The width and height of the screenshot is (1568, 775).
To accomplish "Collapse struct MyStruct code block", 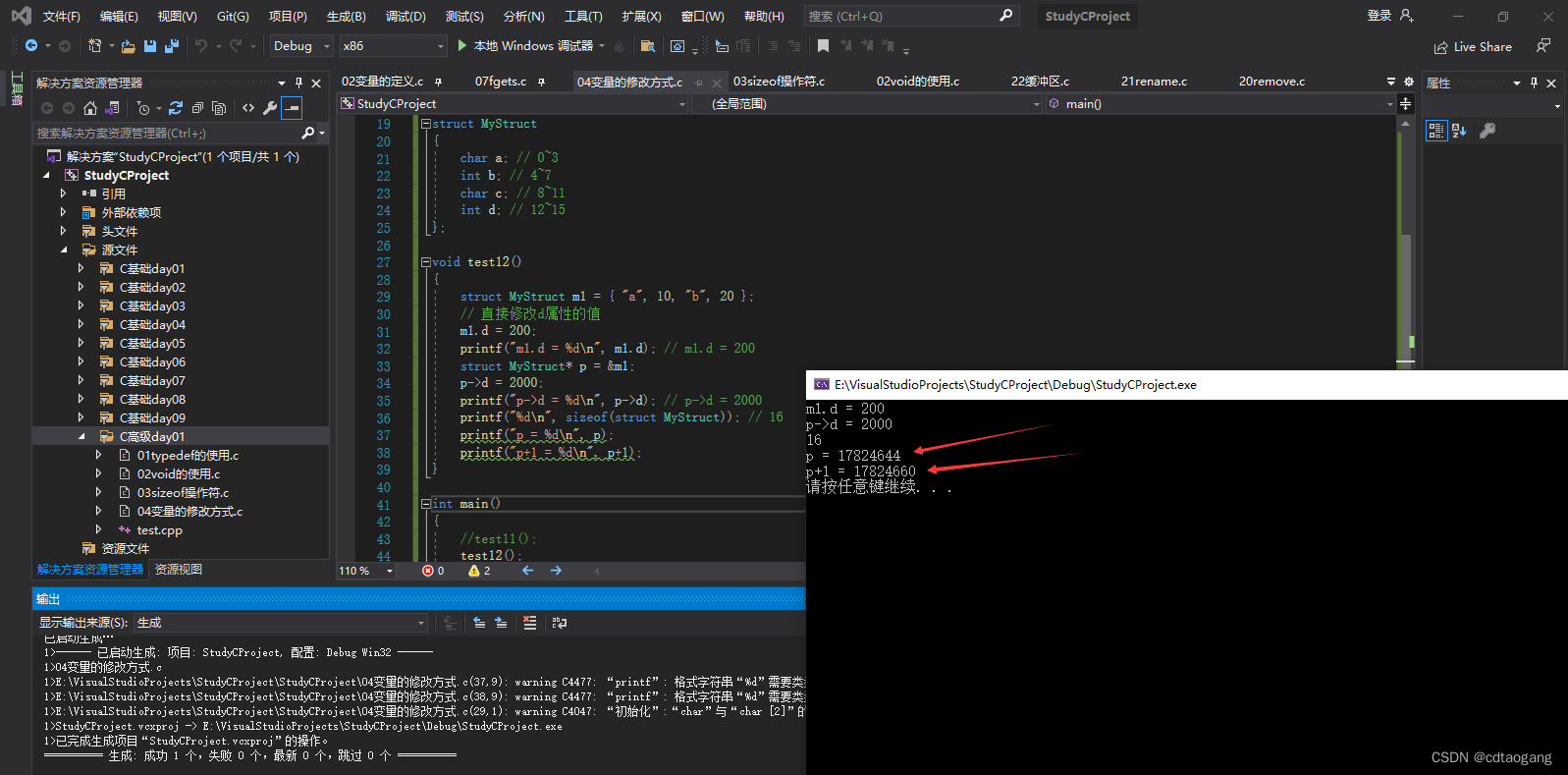I will pos(426,124).
